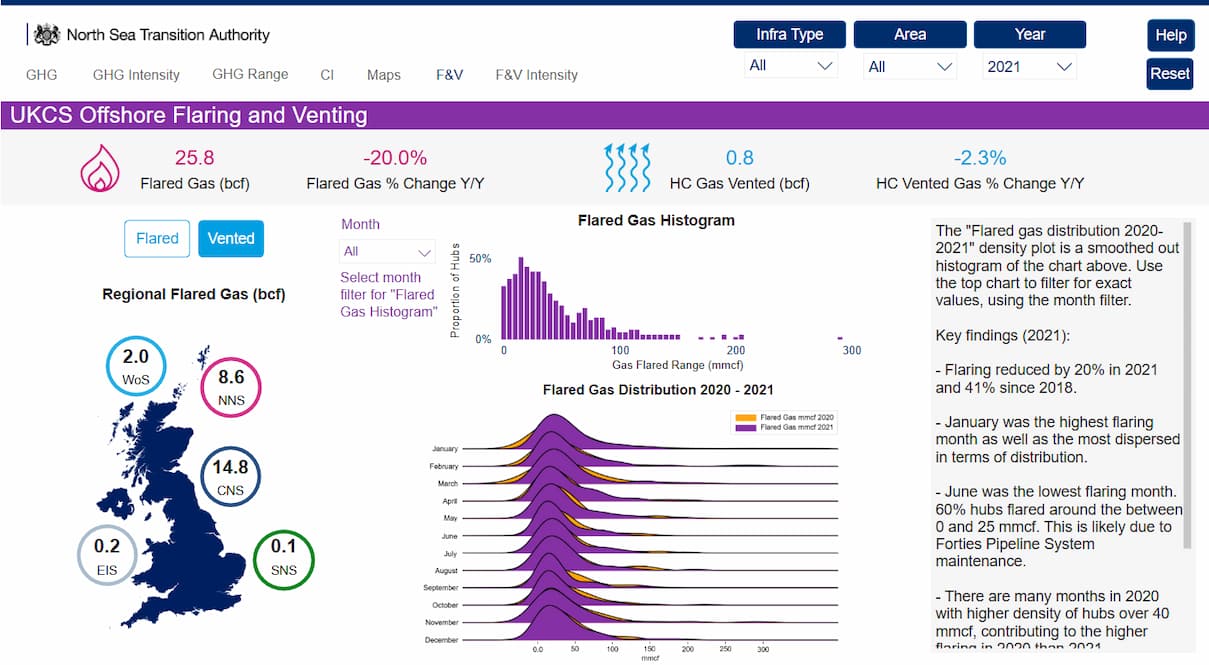The image size is (1209, 665).
Task: Expand the Area filter dropdown
Action: click(909, 67)
